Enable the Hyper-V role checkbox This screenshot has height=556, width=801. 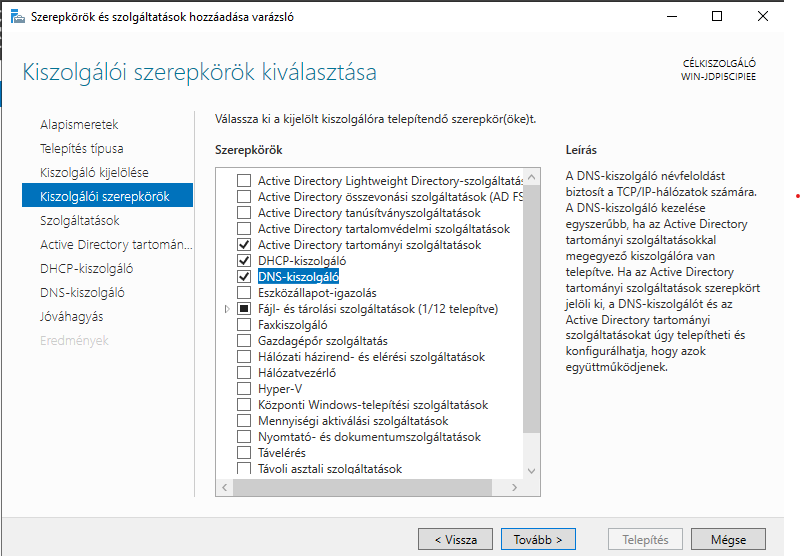tap(243, 389)
